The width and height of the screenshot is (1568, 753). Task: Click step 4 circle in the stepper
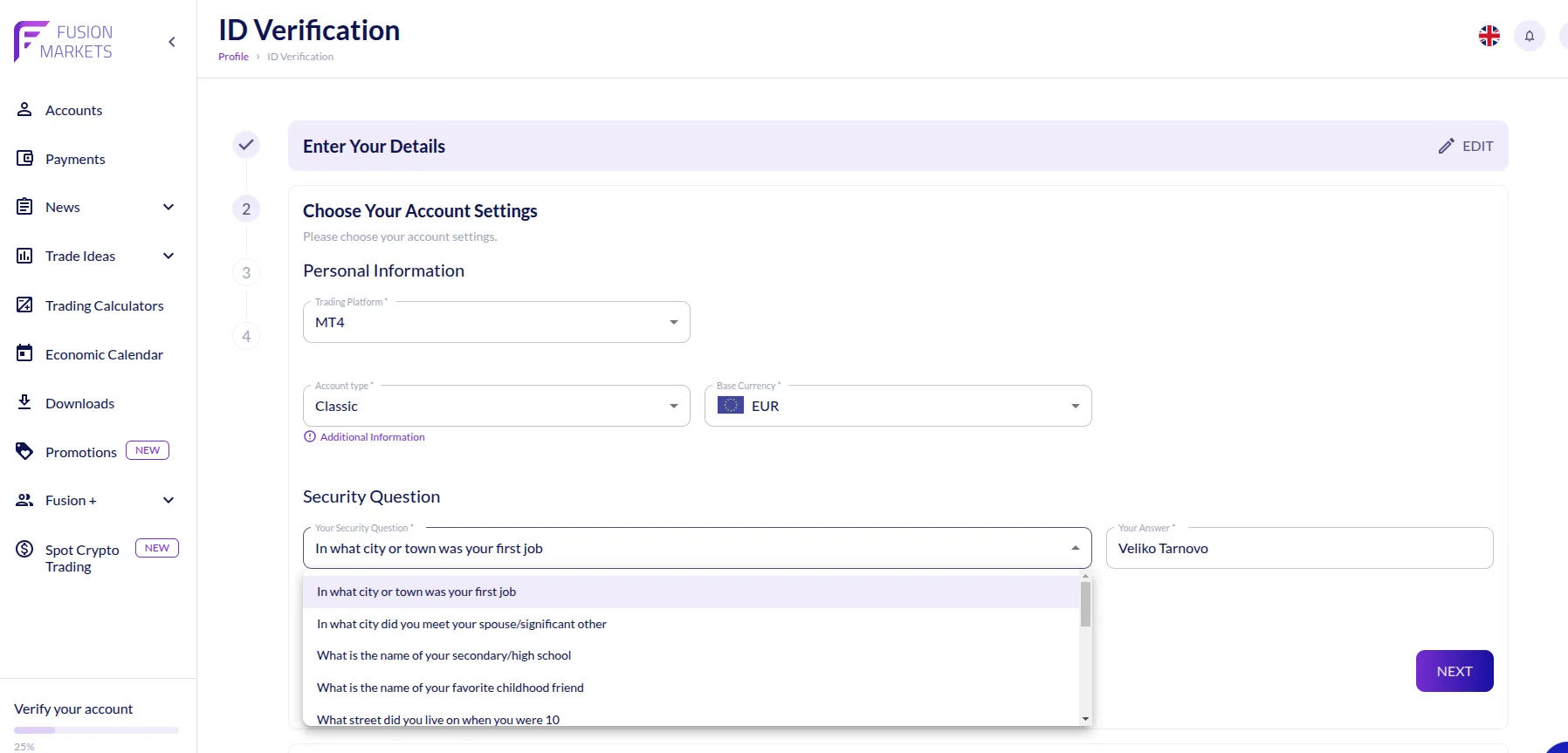pyautogui.click(x=246, y=336)
